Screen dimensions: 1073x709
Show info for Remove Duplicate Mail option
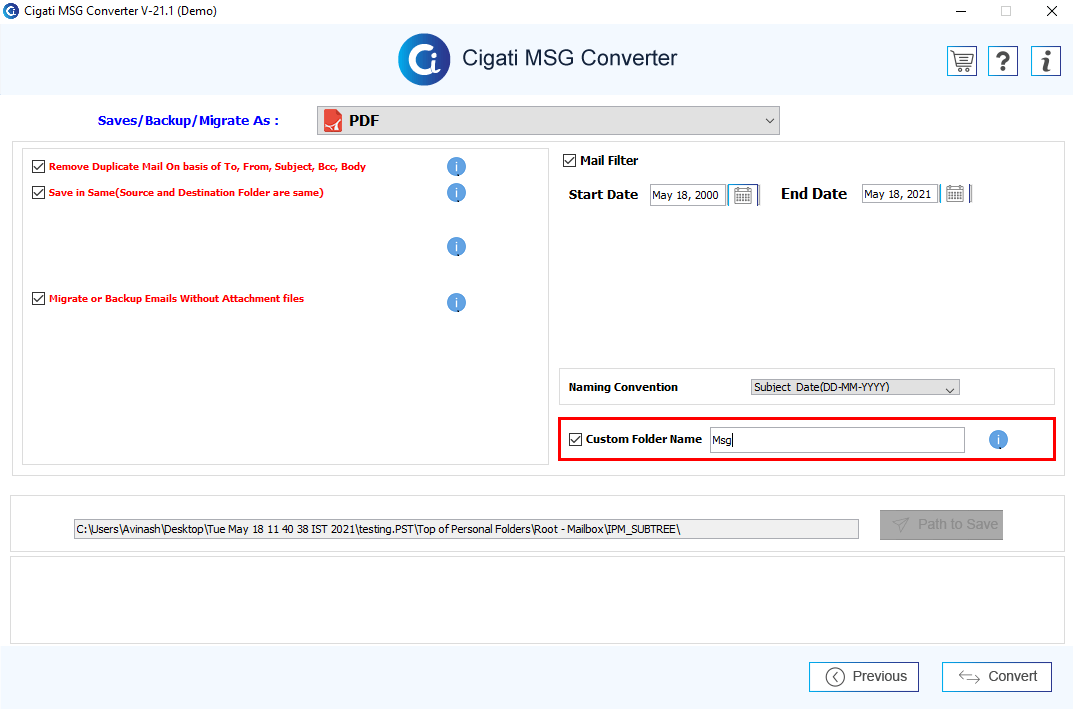[456, 166]
